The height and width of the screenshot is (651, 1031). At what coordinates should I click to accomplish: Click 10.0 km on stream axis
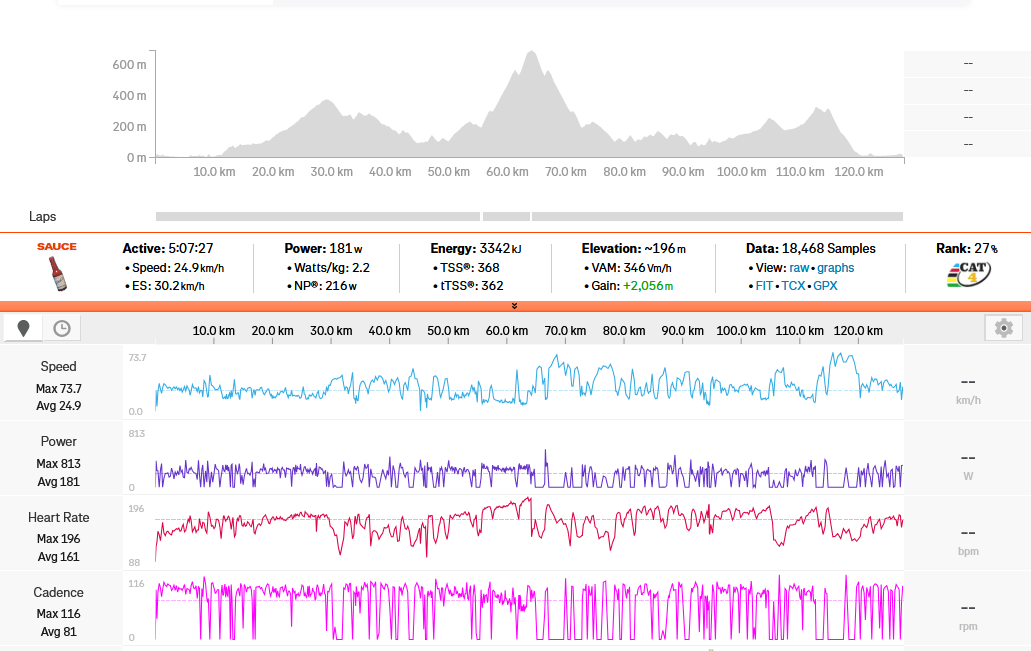click(x=214, y=331)
